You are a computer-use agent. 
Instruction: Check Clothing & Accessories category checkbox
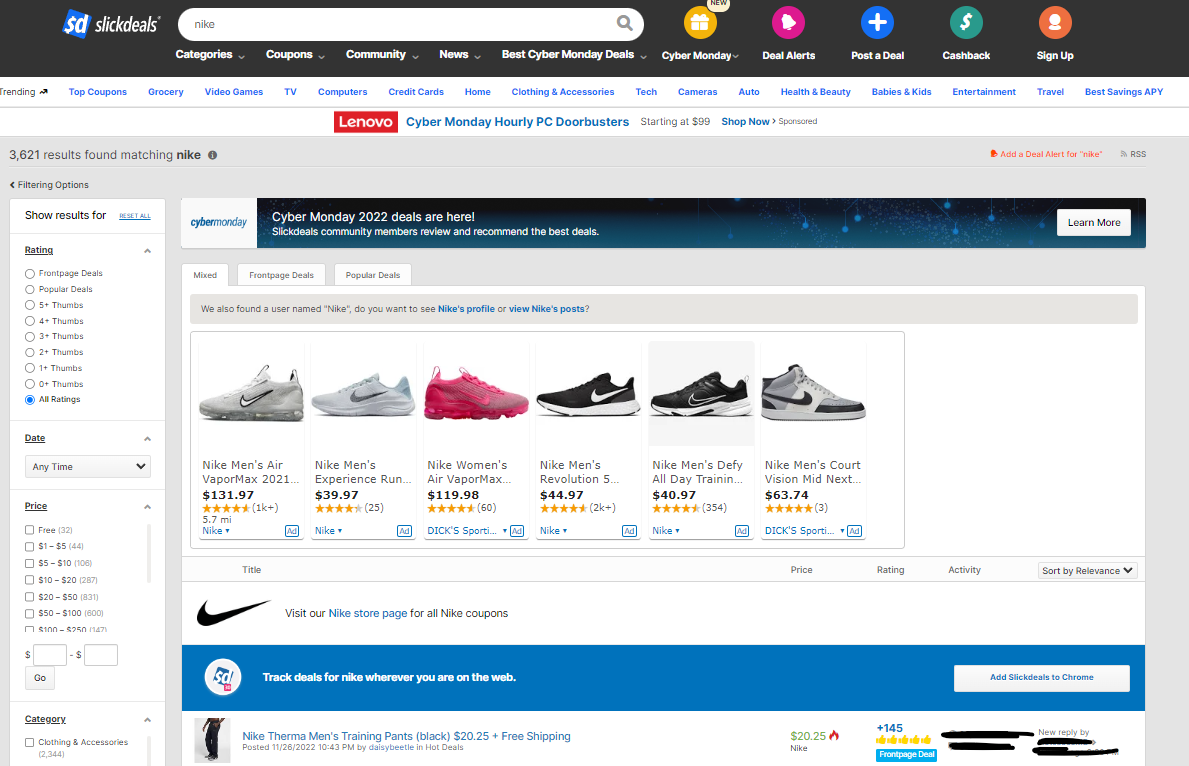point(30,742)
